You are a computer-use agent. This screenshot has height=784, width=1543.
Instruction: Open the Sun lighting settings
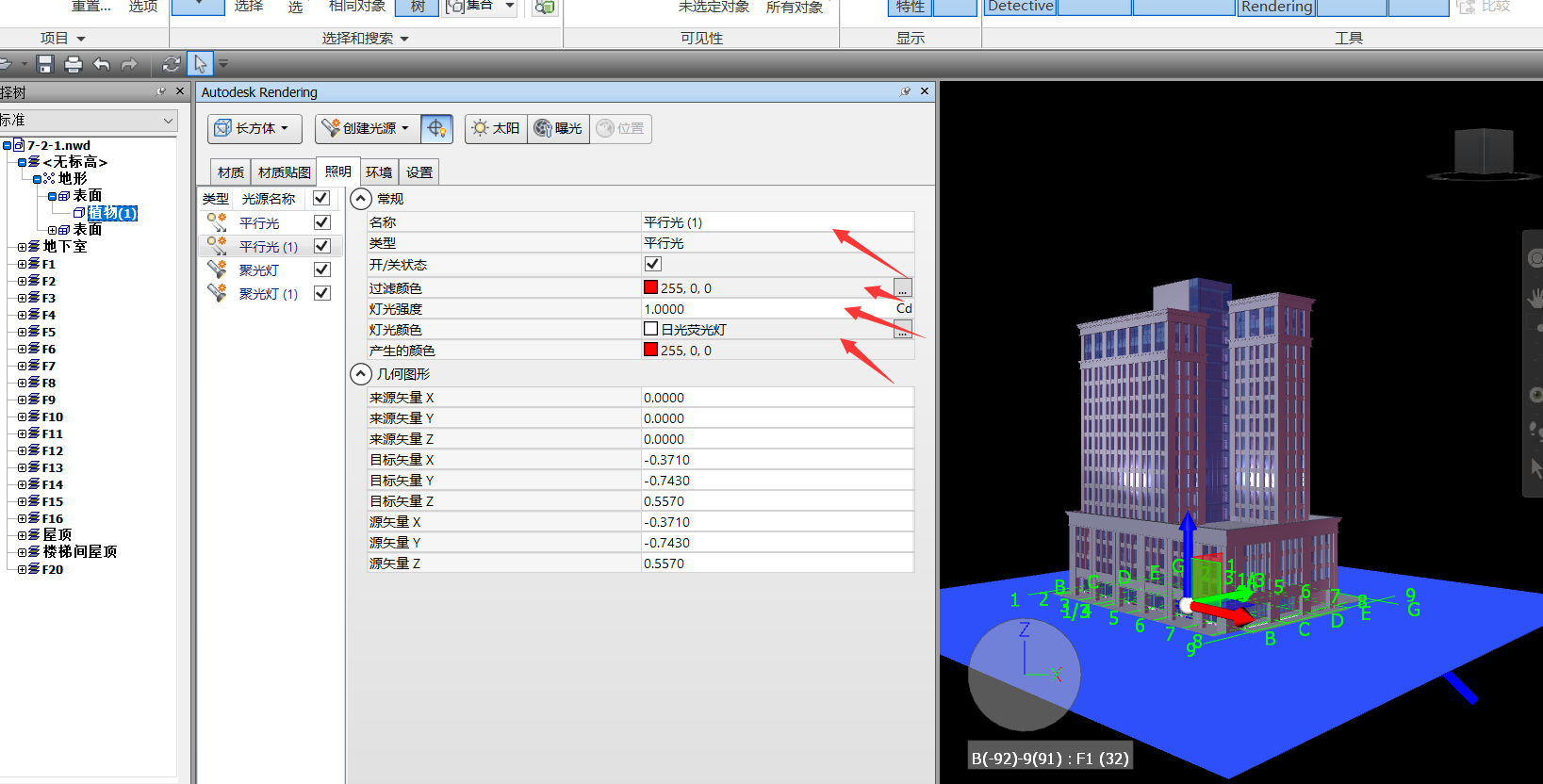tap(496, 128)
